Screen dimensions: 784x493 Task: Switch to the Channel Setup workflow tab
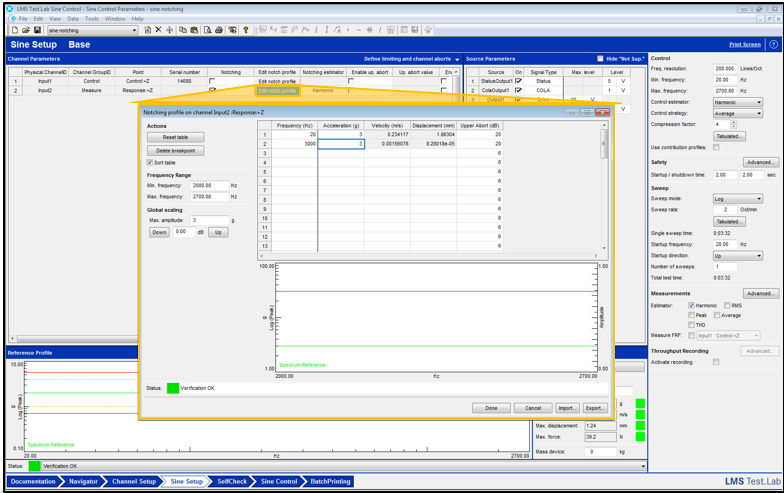(134, 482)
